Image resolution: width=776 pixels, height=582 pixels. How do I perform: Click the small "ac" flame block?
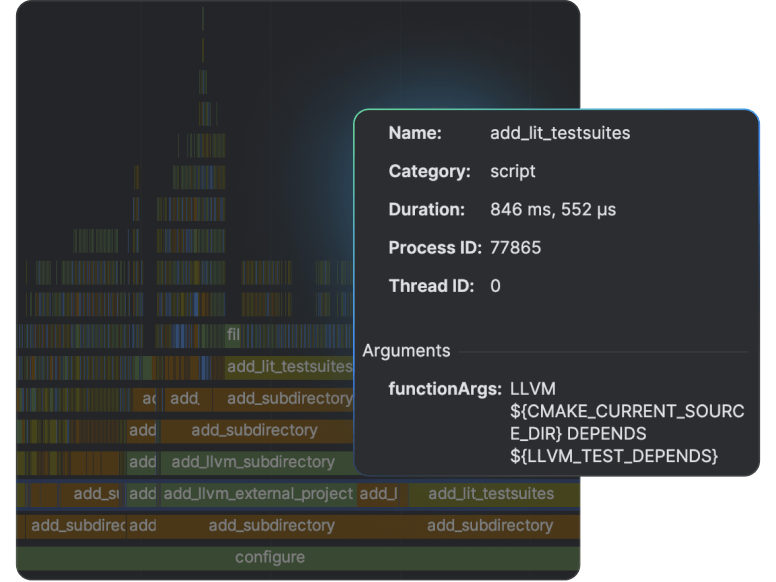[x=148, y=398]
